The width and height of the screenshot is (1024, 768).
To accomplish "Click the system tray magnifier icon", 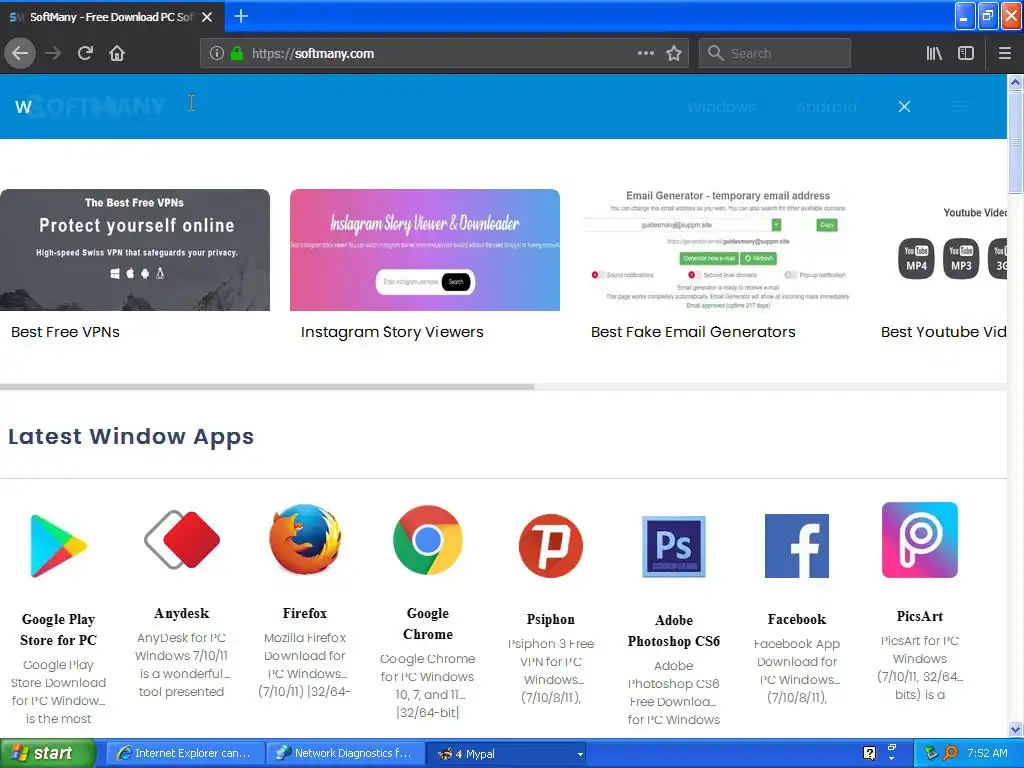I will point(950,753).
